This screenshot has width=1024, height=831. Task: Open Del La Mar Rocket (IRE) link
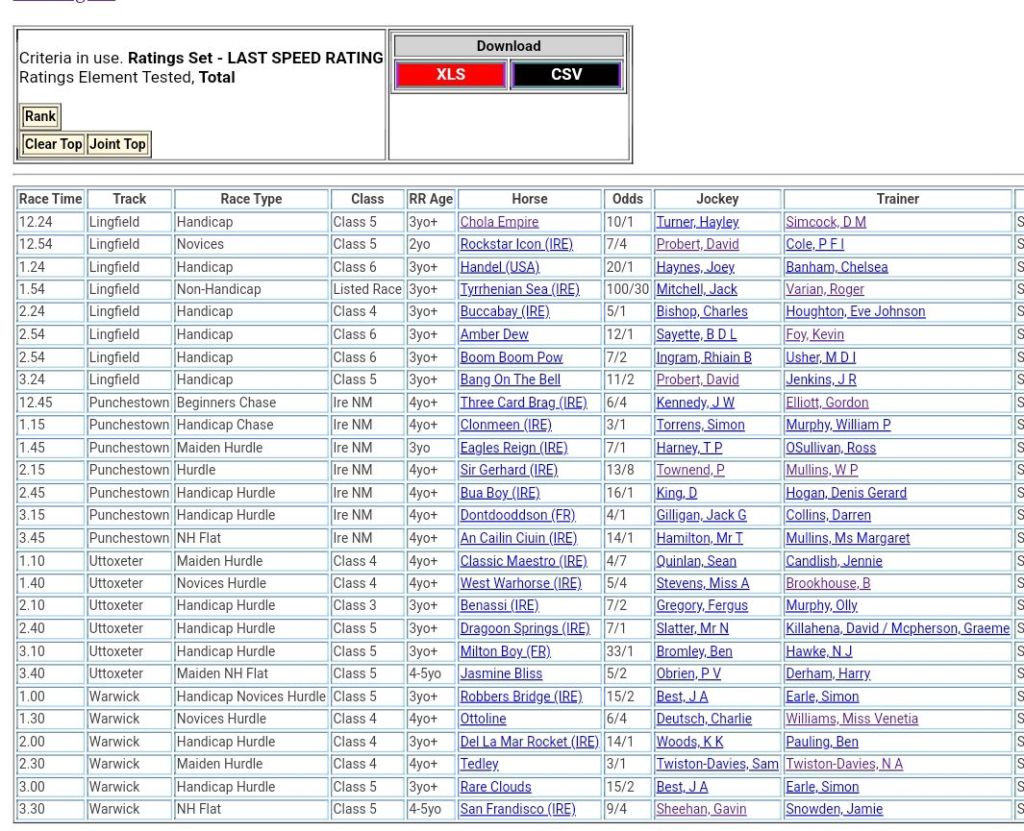[x=529, y=742]
